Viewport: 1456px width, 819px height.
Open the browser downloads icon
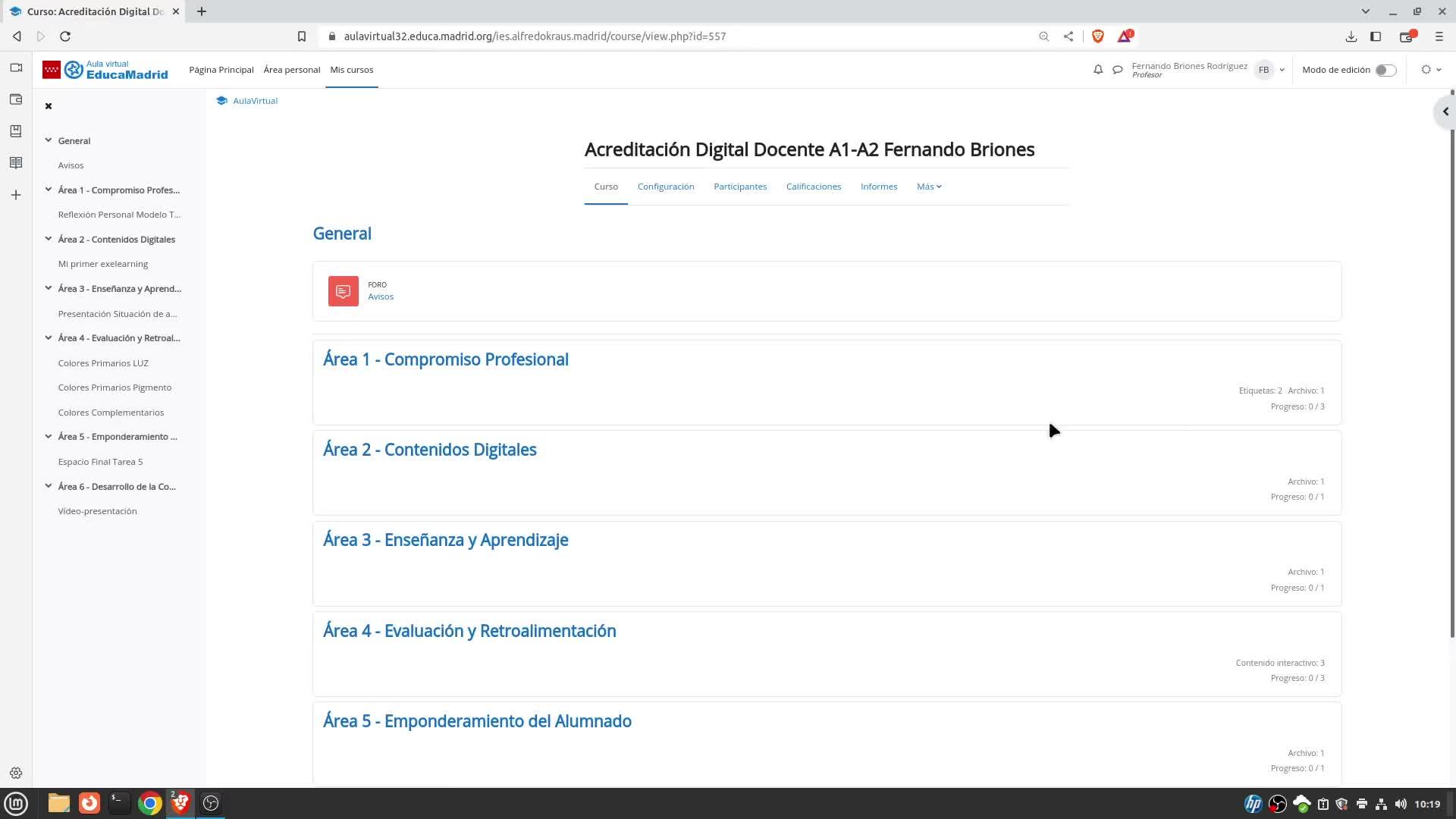(1351, 36)
